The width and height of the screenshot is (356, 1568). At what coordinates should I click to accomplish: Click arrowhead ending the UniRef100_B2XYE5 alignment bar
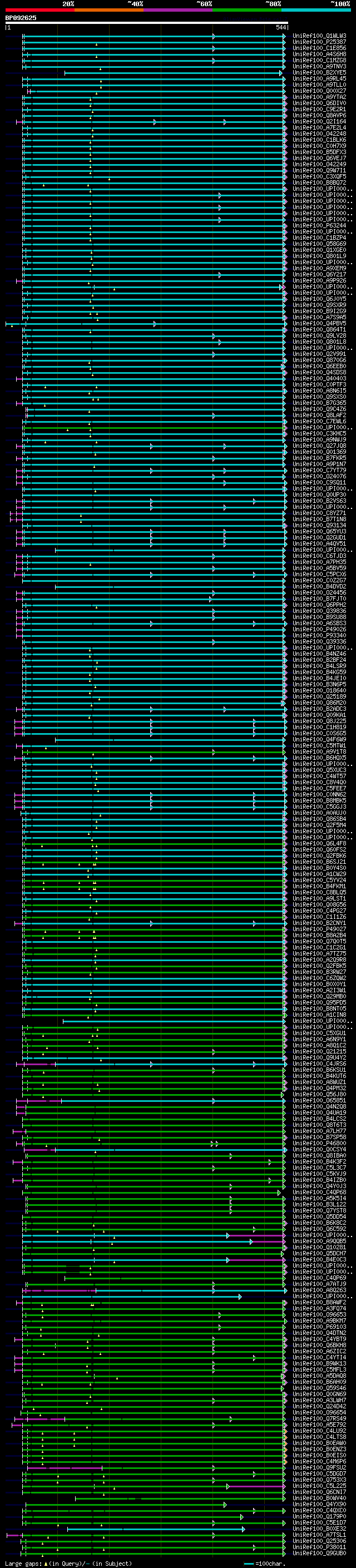tap(280, 73)
